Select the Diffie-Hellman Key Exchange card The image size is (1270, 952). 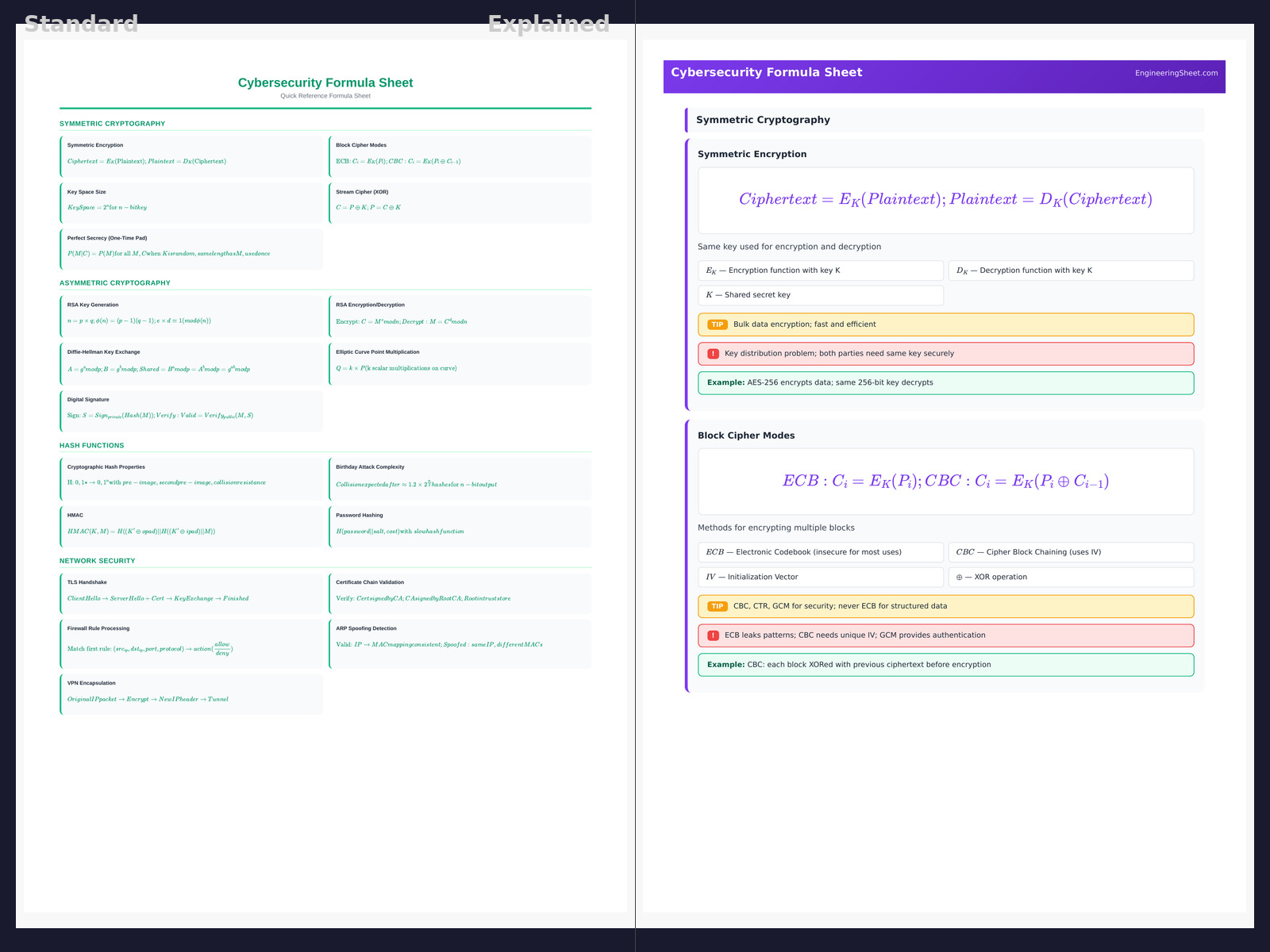191,362
